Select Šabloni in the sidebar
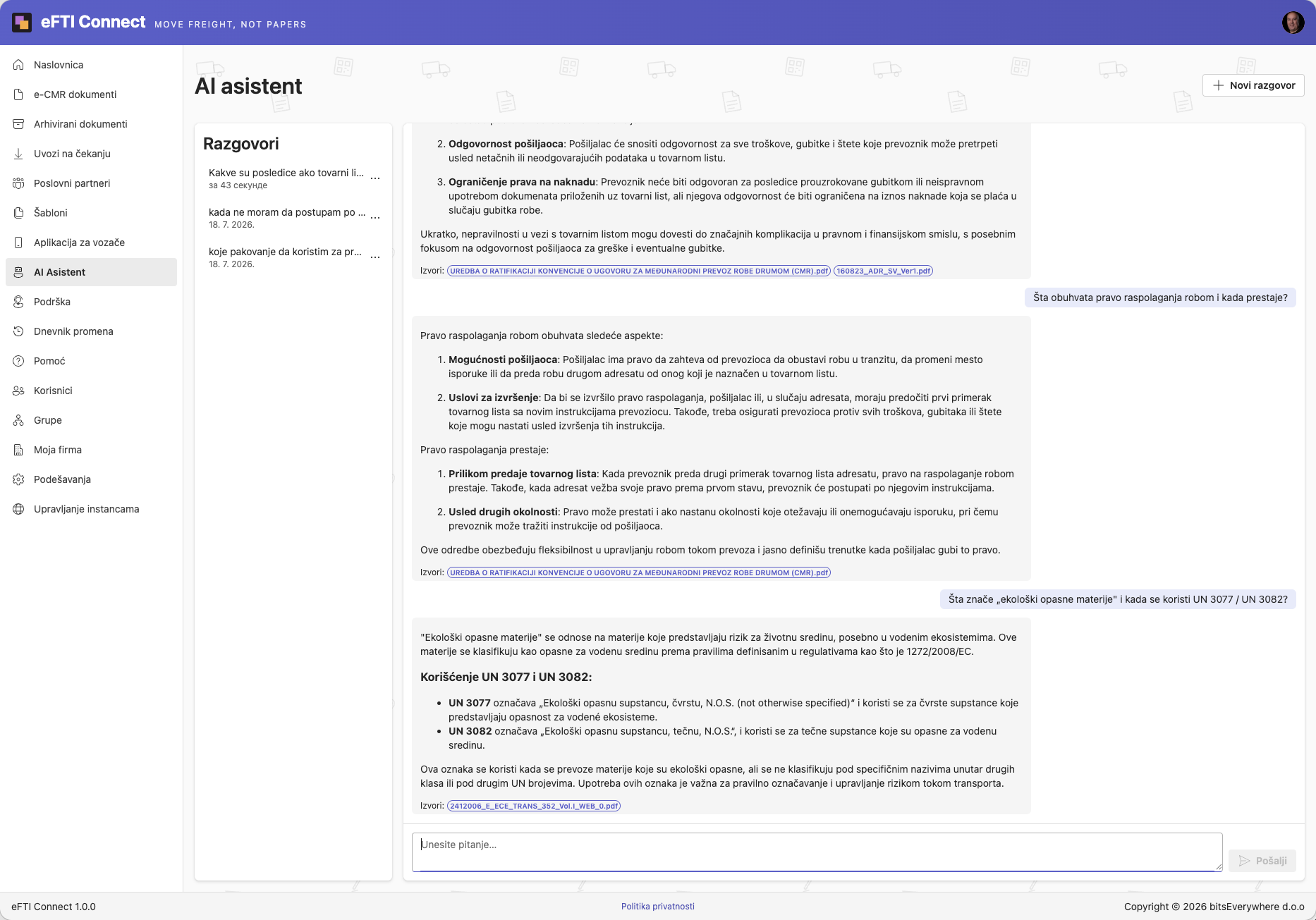The height and width of the screenshot is (920, 1316). pos(91,213)
